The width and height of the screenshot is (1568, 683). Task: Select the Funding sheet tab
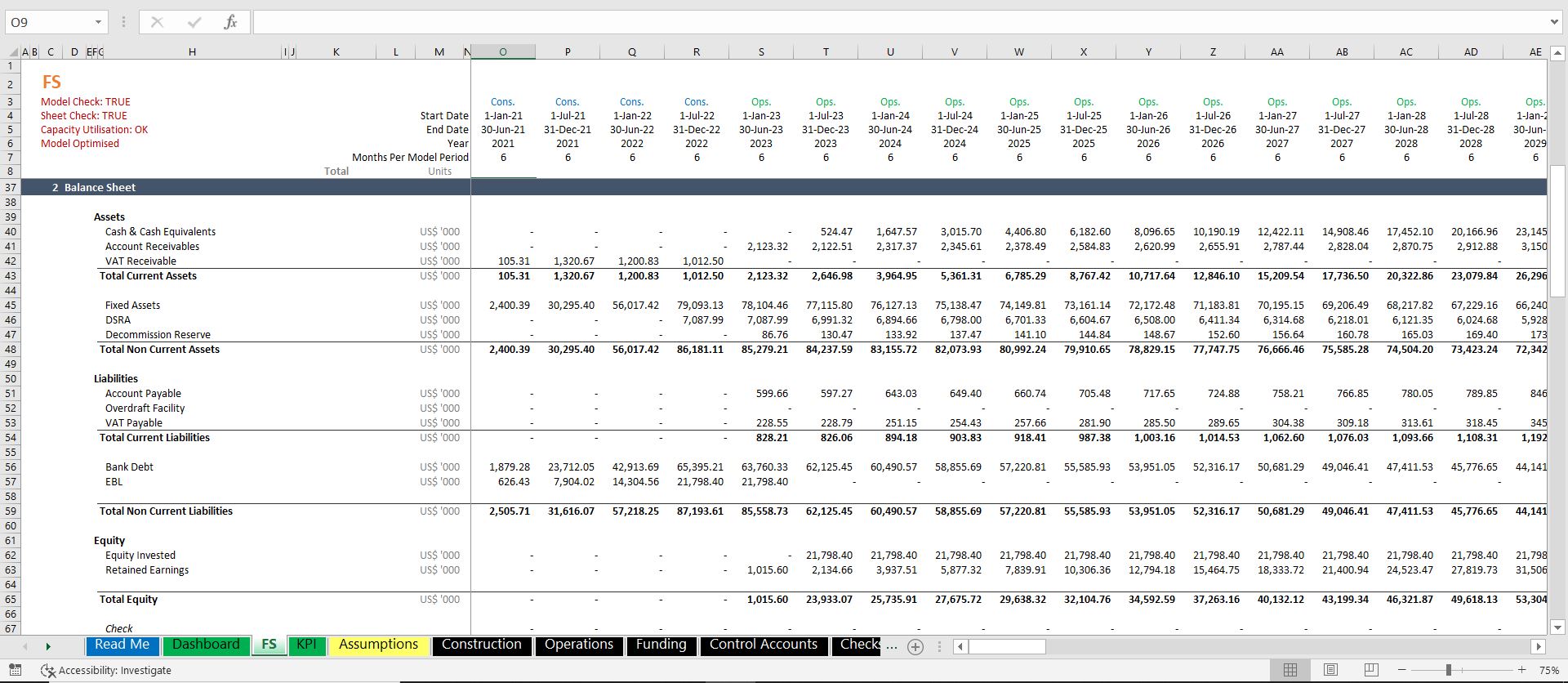tap(661, 645)
